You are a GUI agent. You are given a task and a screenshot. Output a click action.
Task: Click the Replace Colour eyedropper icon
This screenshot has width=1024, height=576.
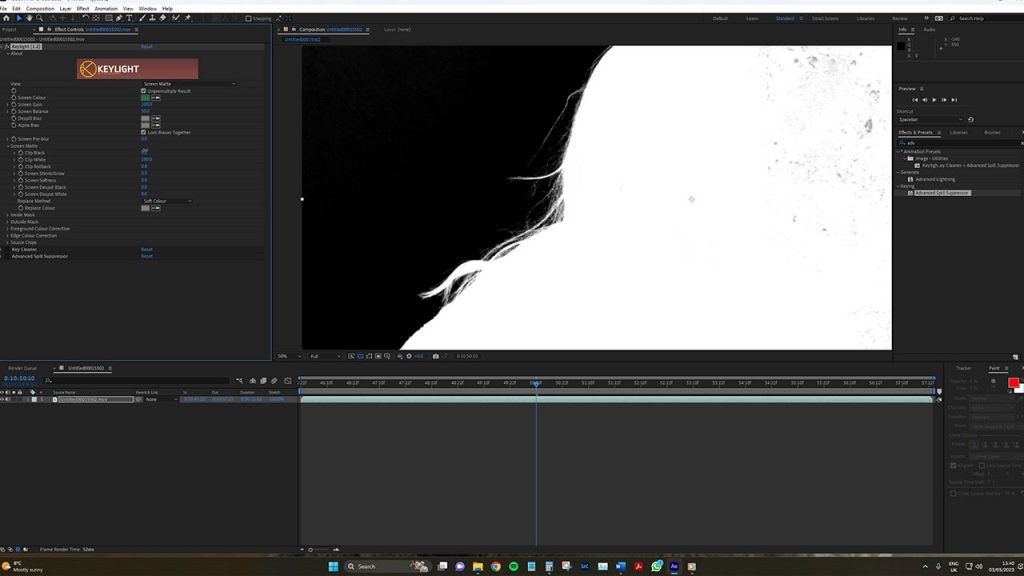tap(156, 208)
